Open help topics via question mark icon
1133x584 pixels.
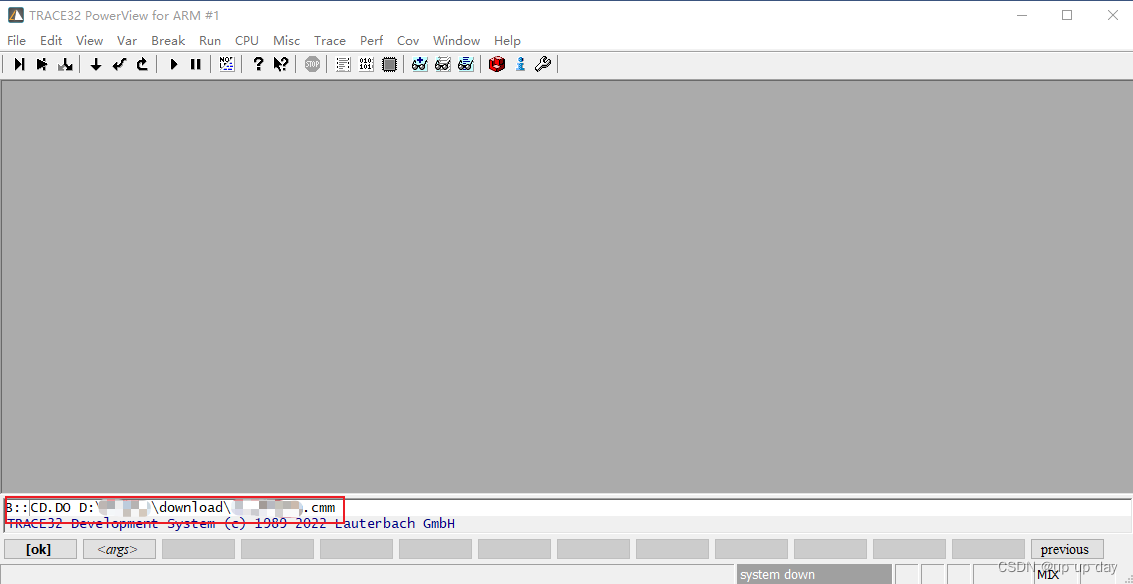258,64
